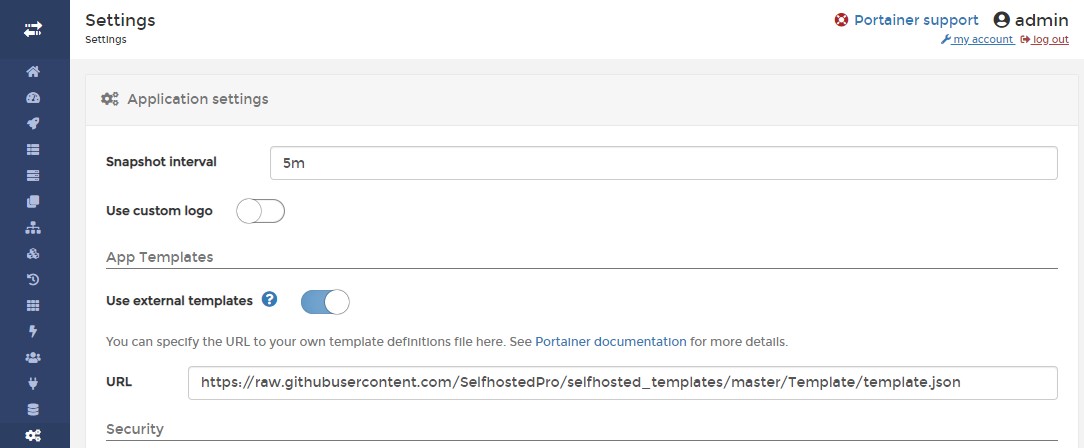Open Volumes via the cubes icon
The height and width of the screenshot is (448, 1084).
(x=33, y=254)
